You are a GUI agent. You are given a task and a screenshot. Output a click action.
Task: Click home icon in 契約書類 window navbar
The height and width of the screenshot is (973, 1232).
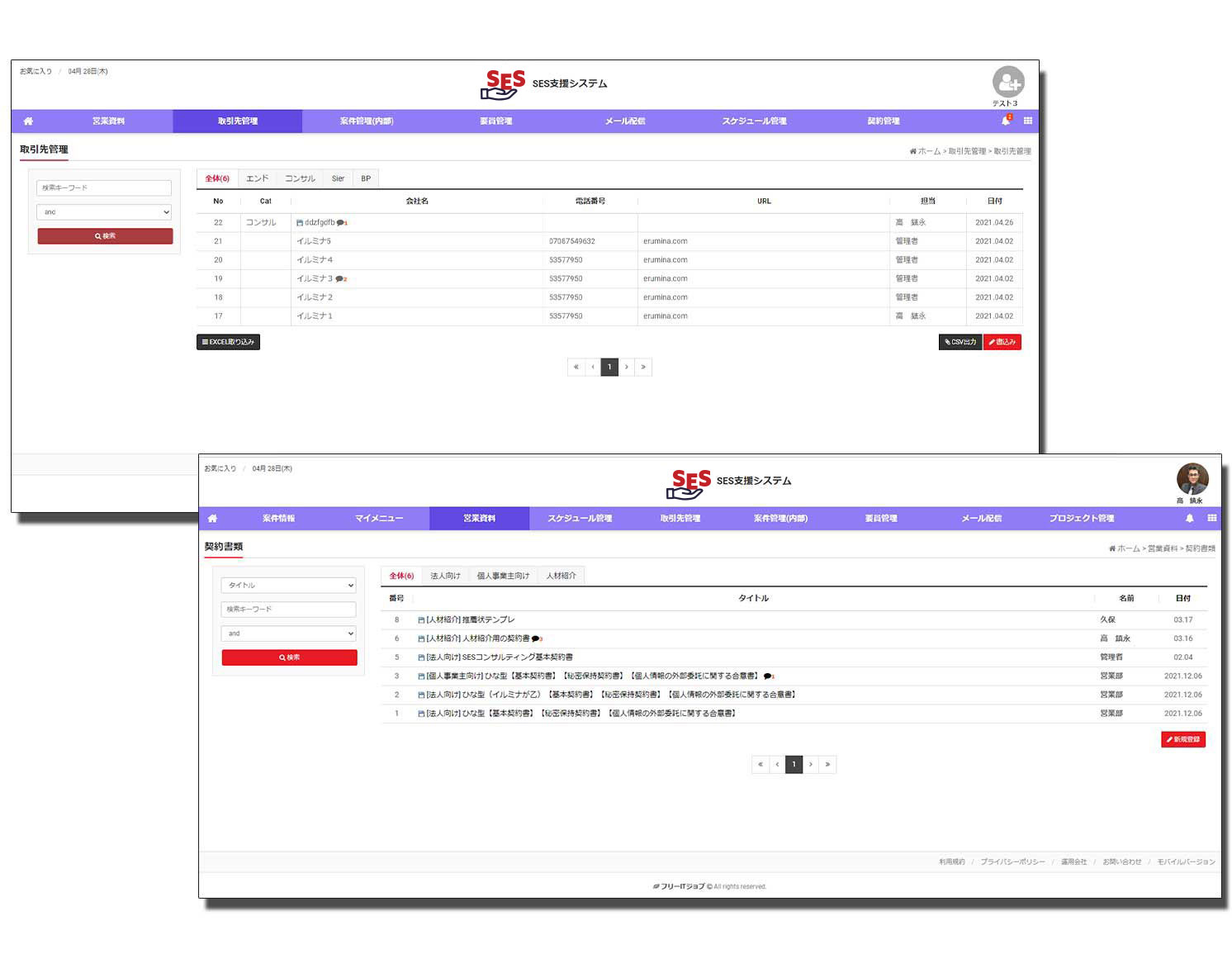point(212,519)
